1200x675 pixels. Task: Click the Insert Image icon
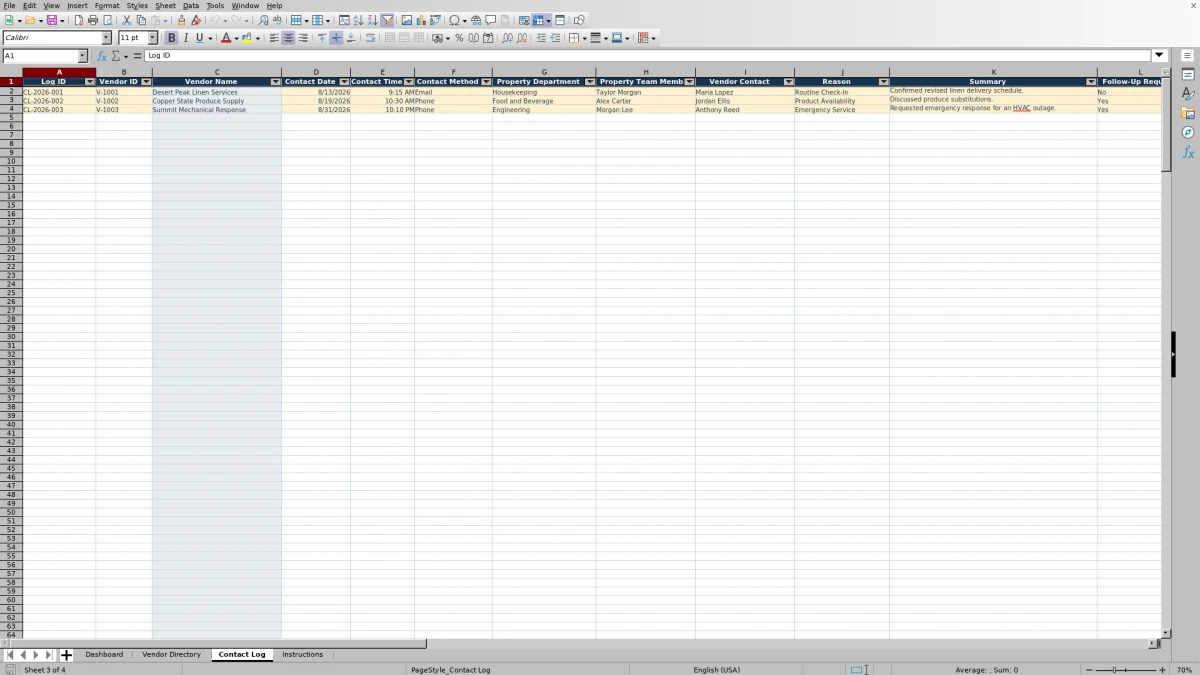tap(407, 20)
